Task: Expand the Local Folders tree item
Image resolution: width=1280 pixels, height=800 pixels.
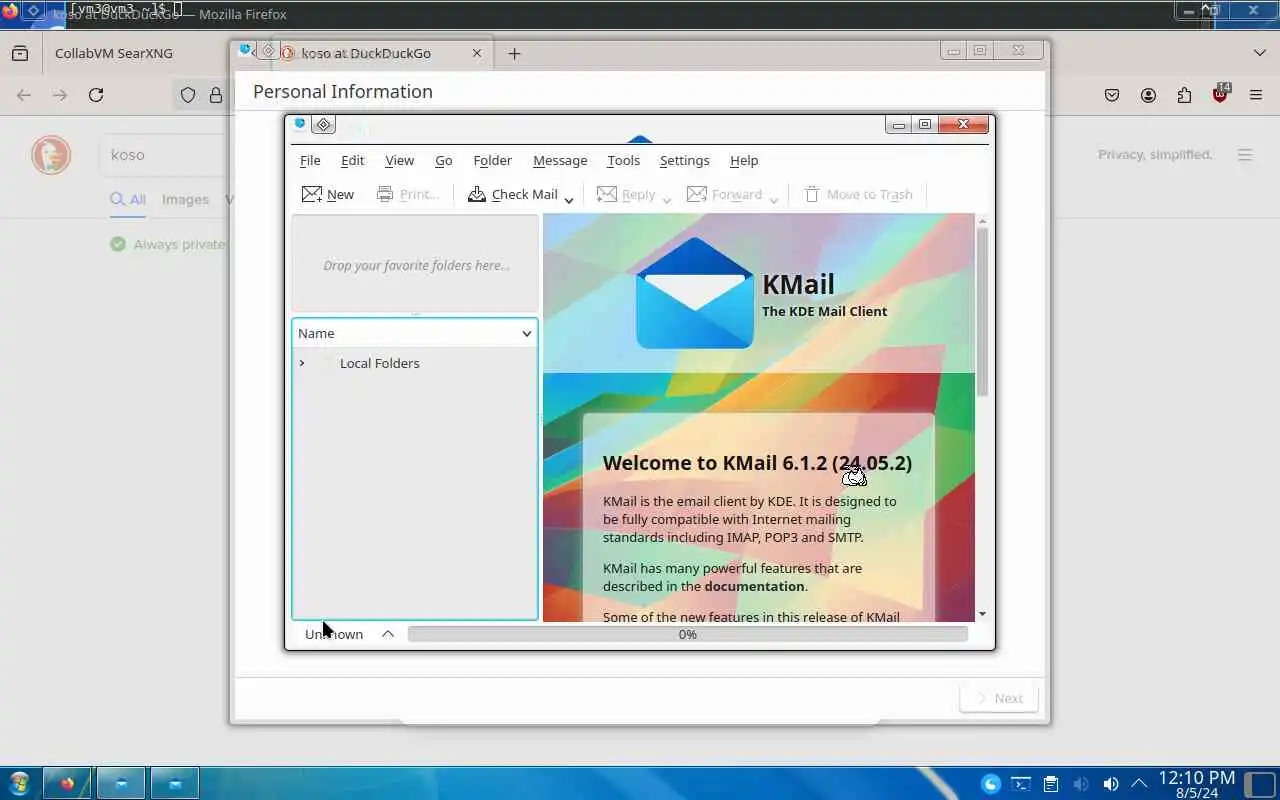Action: [x=302, y=363]
